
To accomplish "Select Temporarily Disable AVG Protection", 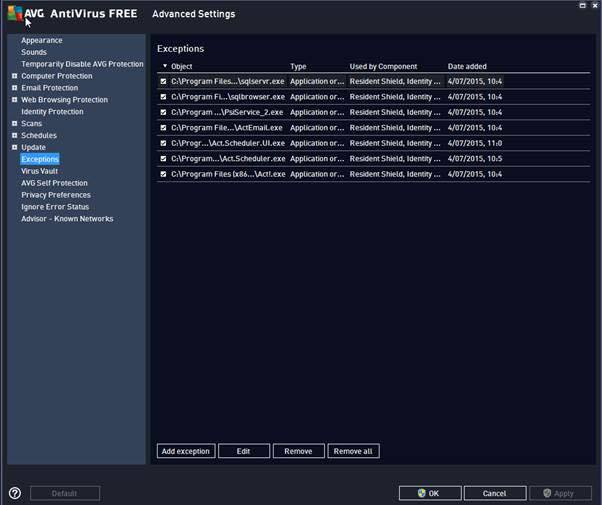I will coord(82,64).
